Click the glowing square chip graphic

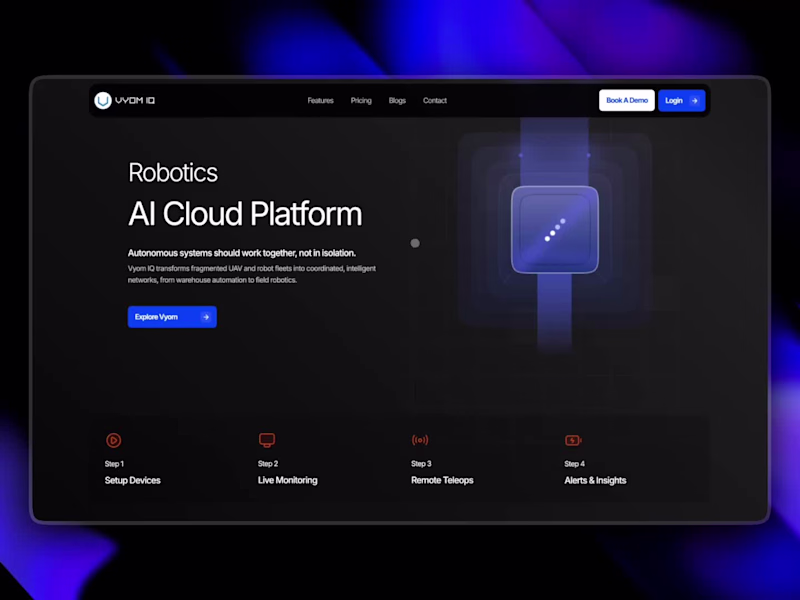coord(555,230)
